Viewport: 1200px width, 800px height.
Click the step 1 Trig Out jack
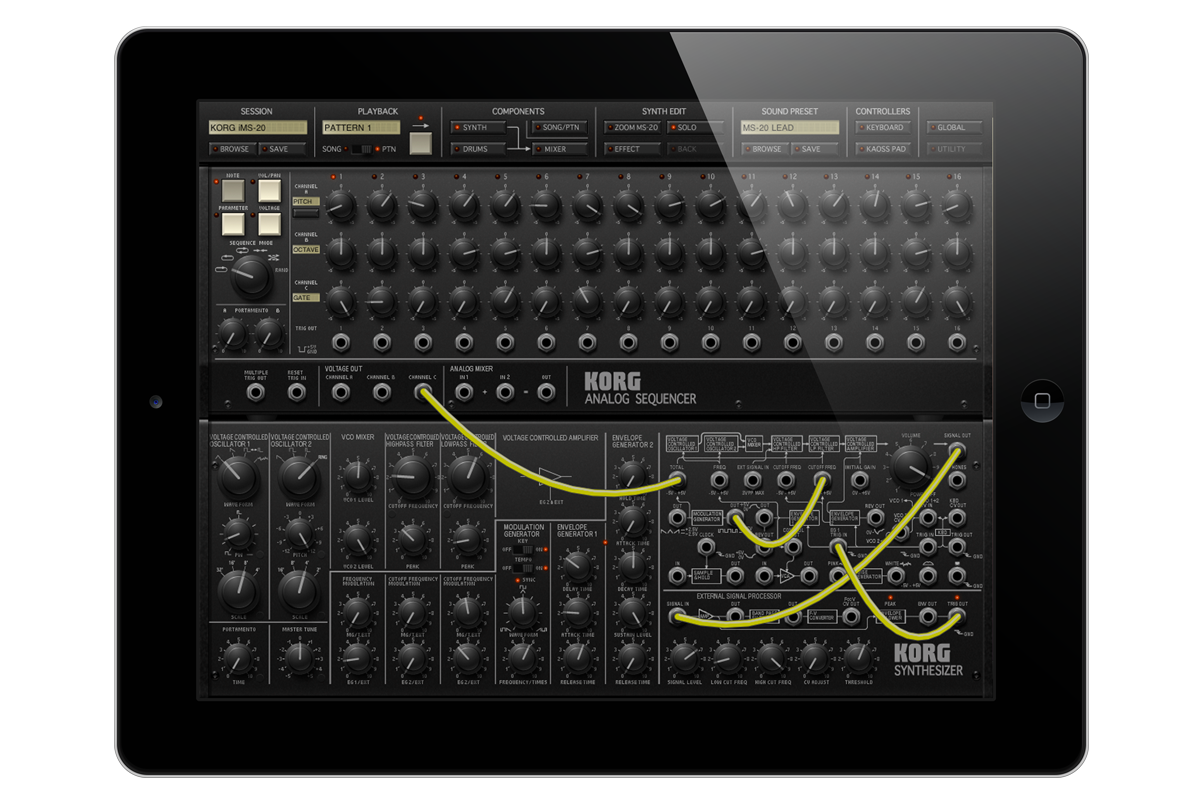click(x=341, y=343)
